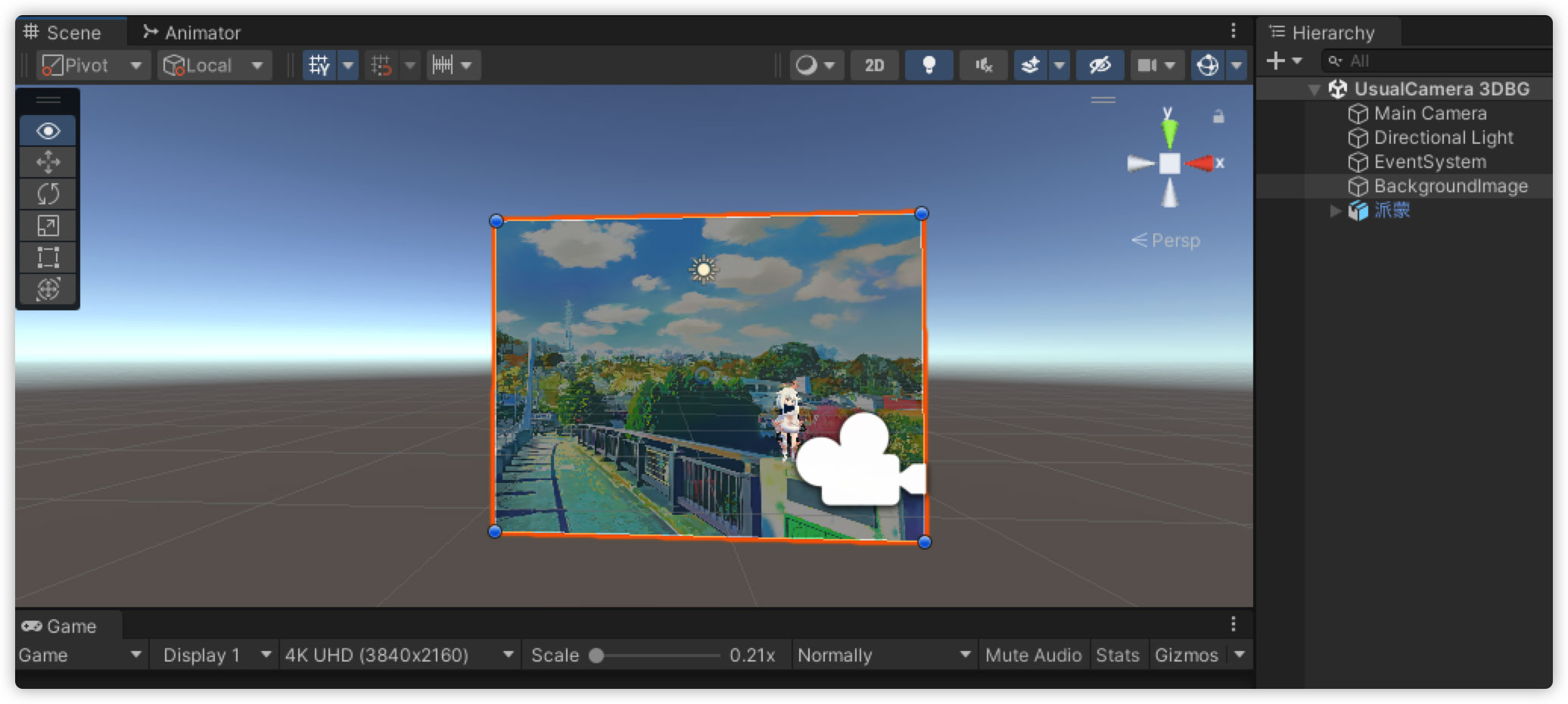Open scene effects dropdown arrow
This screenshot has width=1568, height=704.
[x=1059, y=65]
